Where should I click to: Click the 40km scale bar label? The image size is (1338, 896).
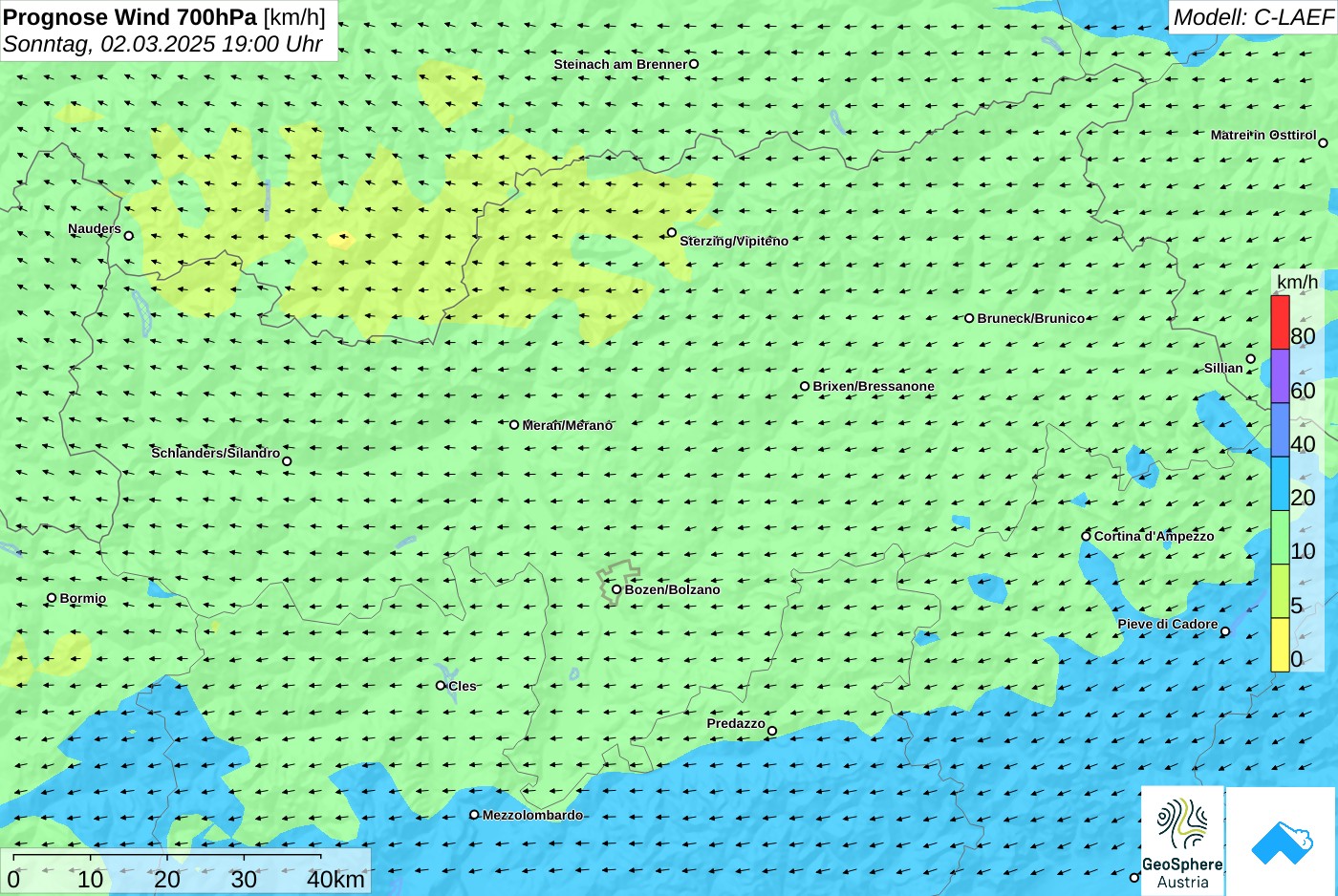pos(335,879)
